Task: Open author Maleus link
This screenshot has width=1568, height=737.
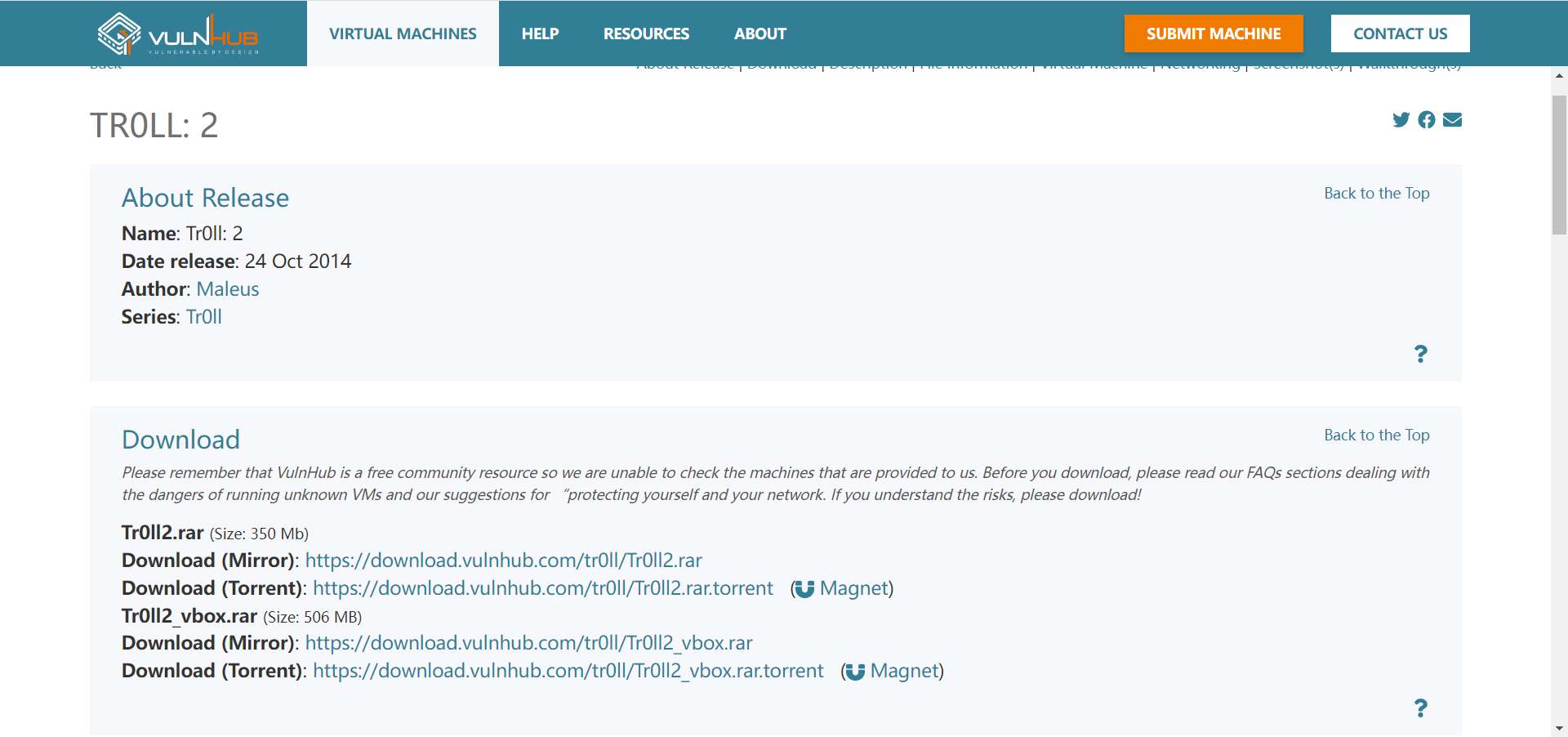Action: pos(228,289)
